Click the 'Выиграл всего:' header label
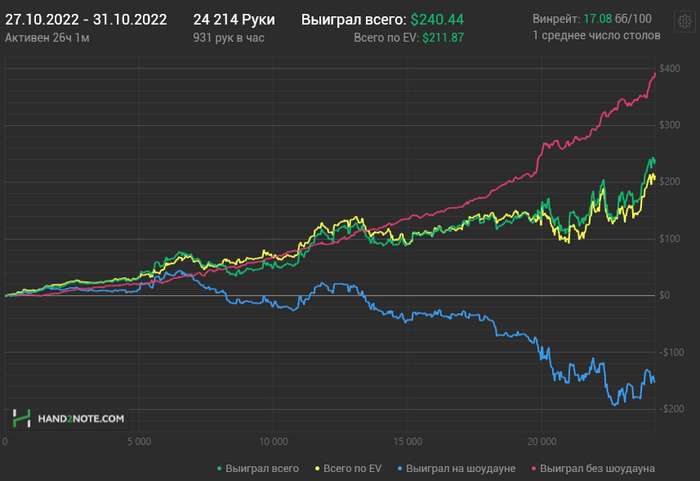The height and width of the screenshot is (481, 700). point(354,20)
